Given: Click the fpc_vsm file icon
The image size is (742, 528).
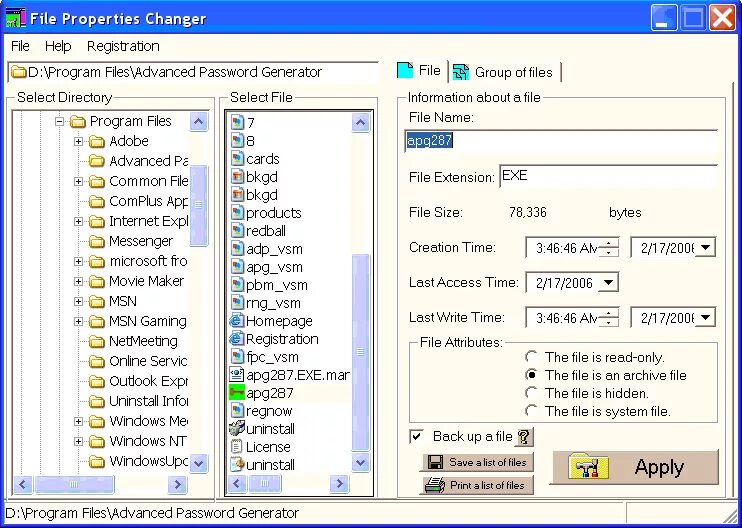Looking at the screenshot, I should click(x=237, y=357).
